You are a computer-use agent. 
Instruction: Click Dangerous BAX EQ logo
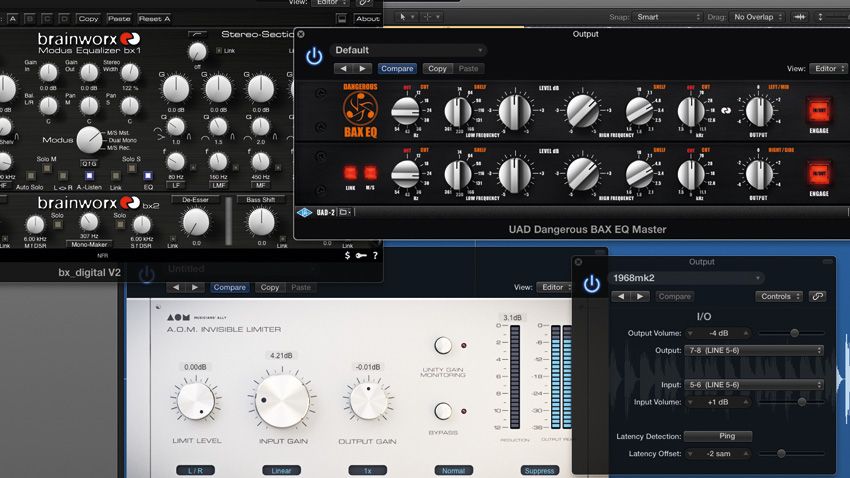coord(360,111)
